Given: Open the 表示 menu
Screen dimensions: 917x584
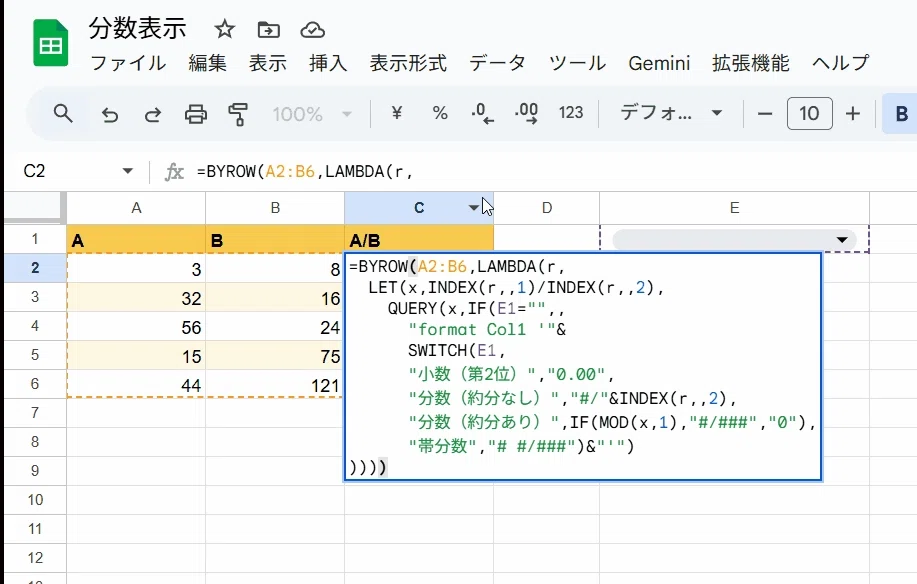Looking at the screenshot, I should click(x=268, y=63).
